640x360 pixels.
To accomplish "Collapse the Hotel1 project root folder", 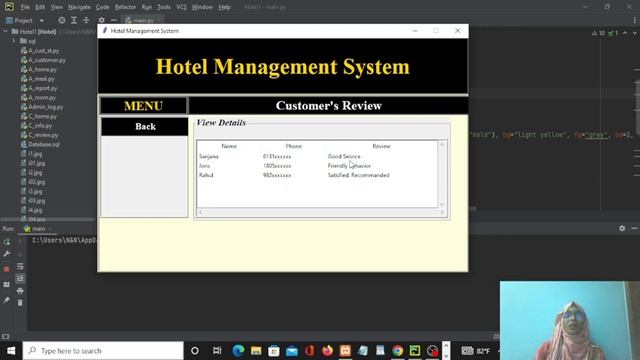I will (5, 31).
